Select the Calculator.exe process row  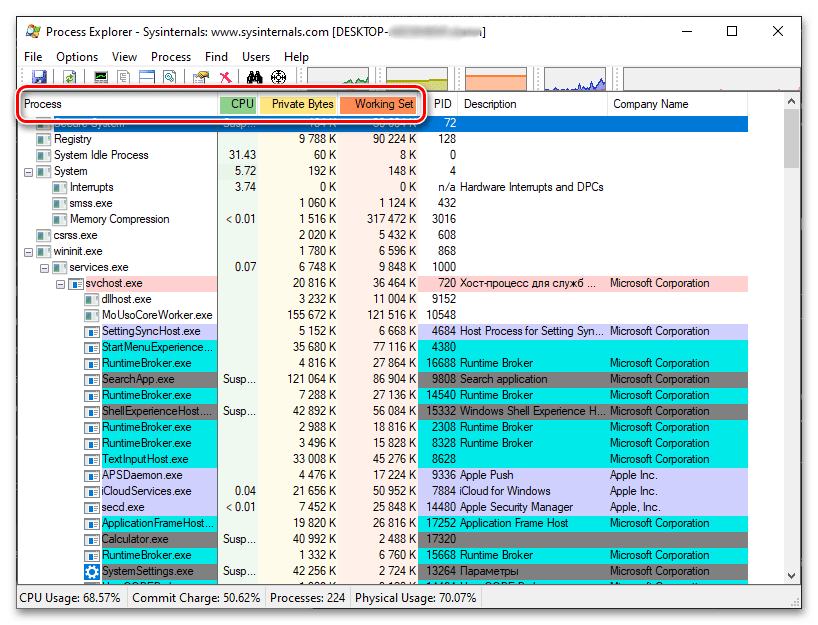pos(135,539)
